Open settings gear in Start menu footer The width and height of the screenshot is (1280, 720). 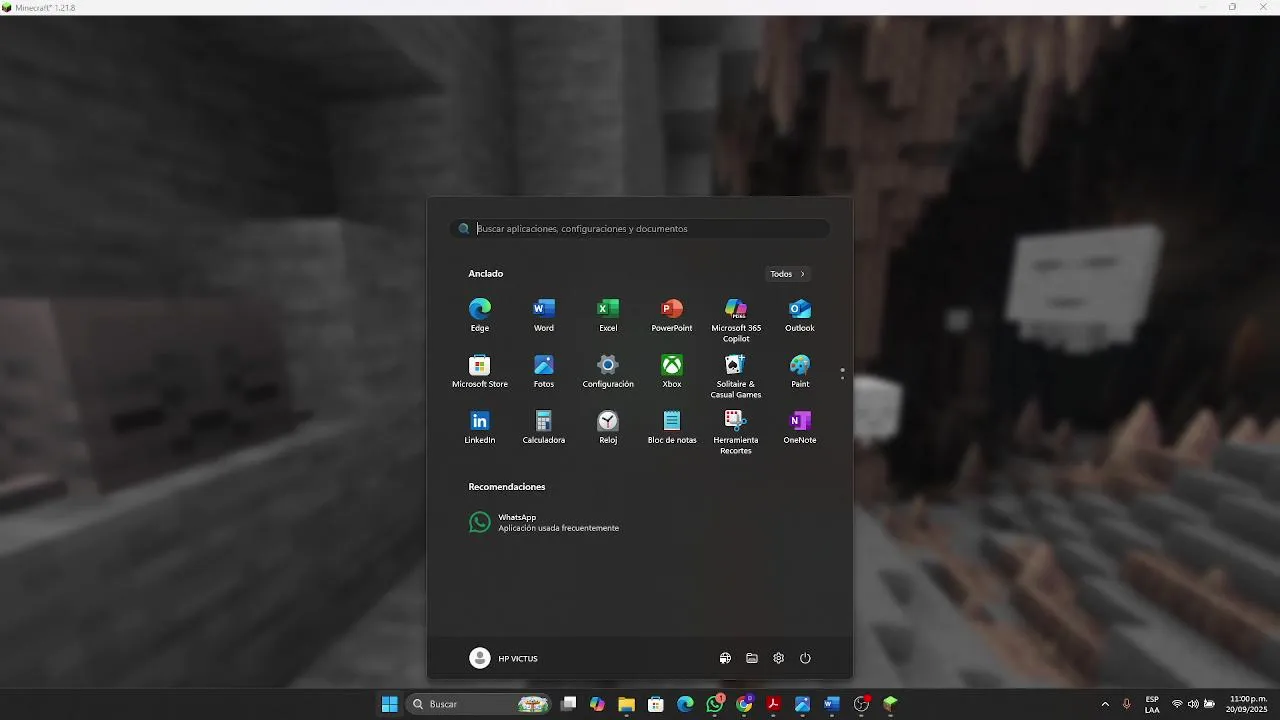(x=779, y=658)
